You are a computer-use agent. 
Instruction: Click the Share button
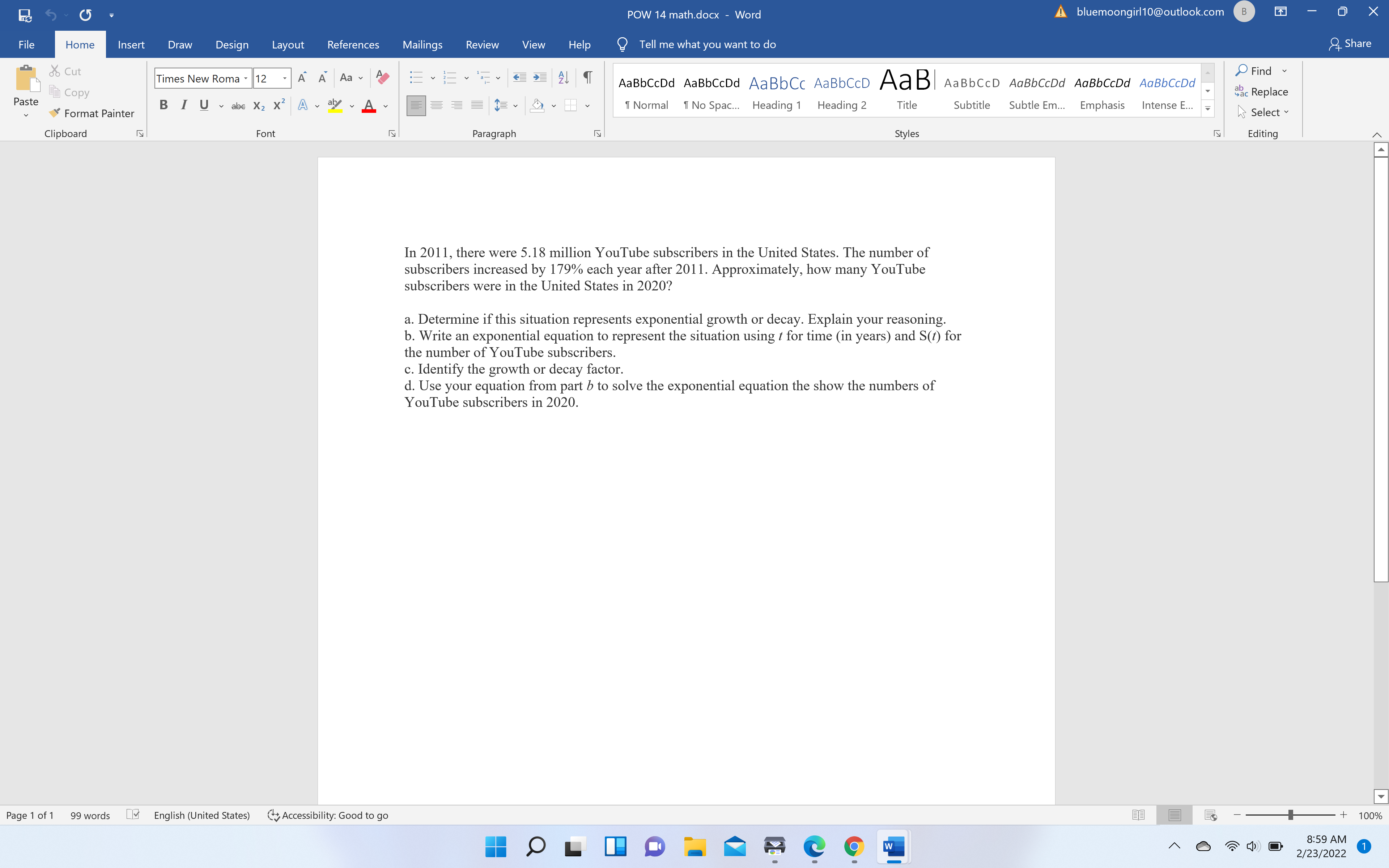pos(1350,43)
